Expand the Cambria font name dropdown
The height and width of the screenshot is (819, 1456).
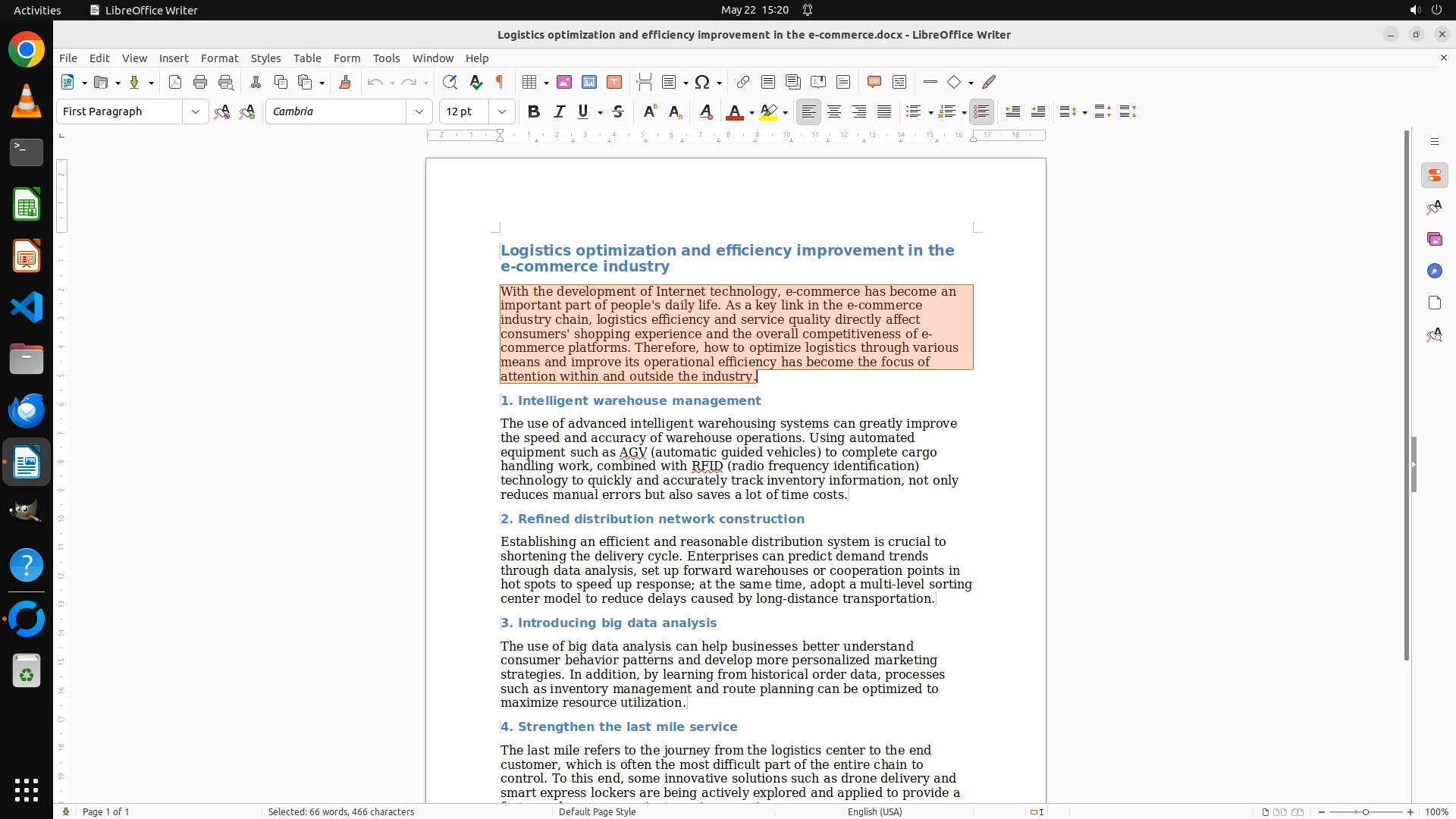[x=419, y=111]
